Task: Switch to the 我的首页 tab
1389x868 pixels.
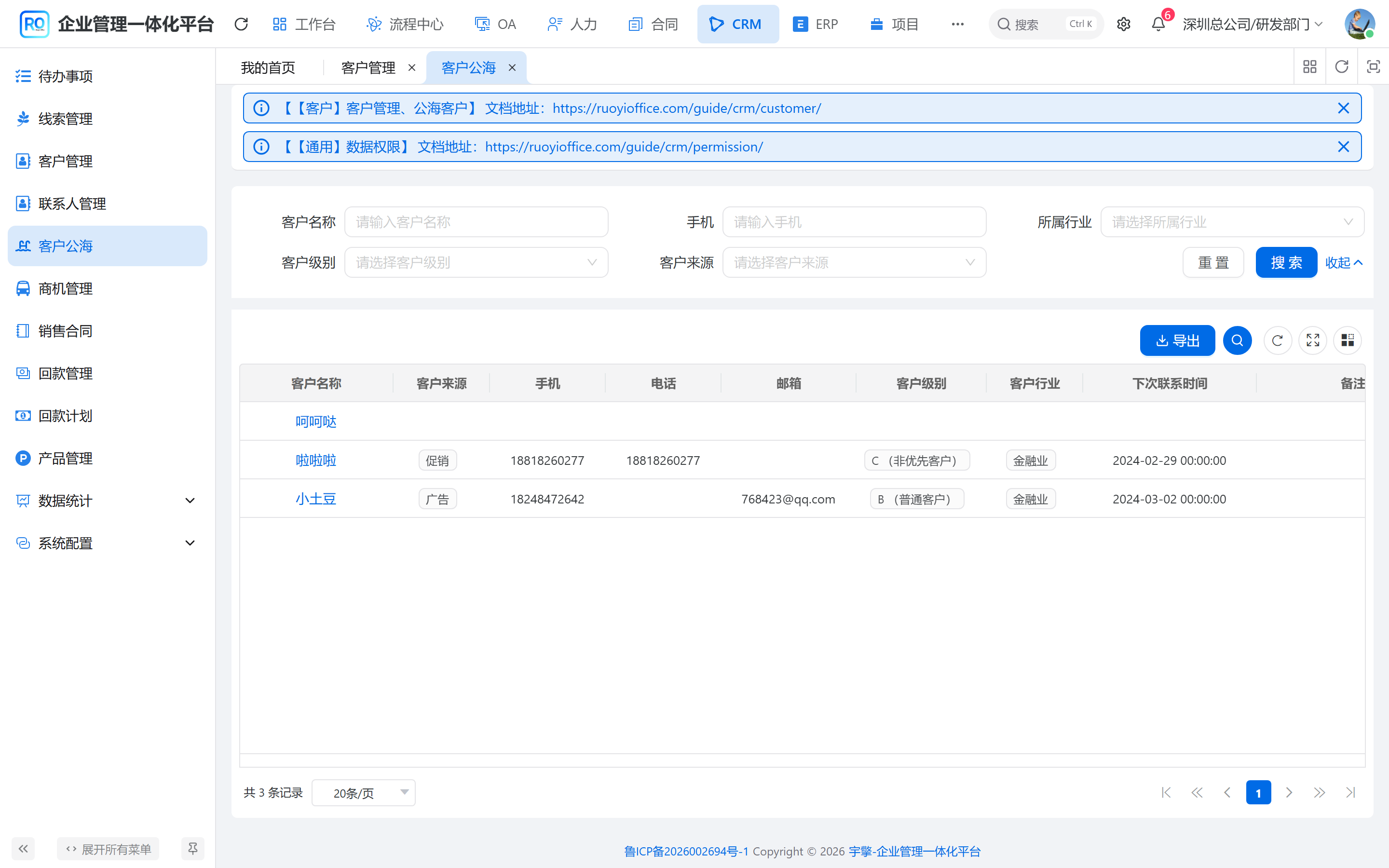Action: [x=268, y=68]
